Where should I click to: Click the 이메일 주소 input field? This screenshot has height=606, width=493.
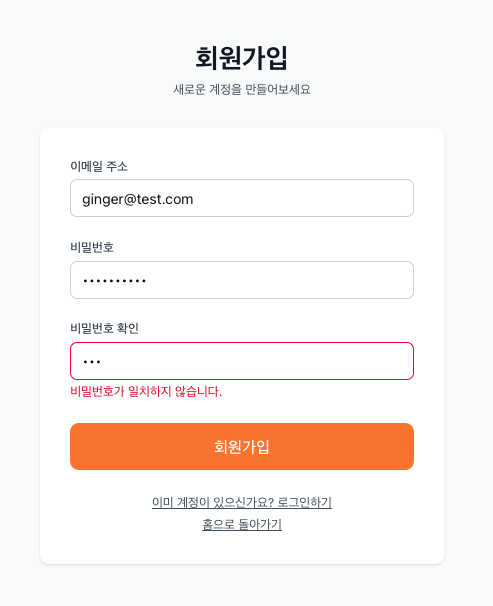[x=242, y=198]
